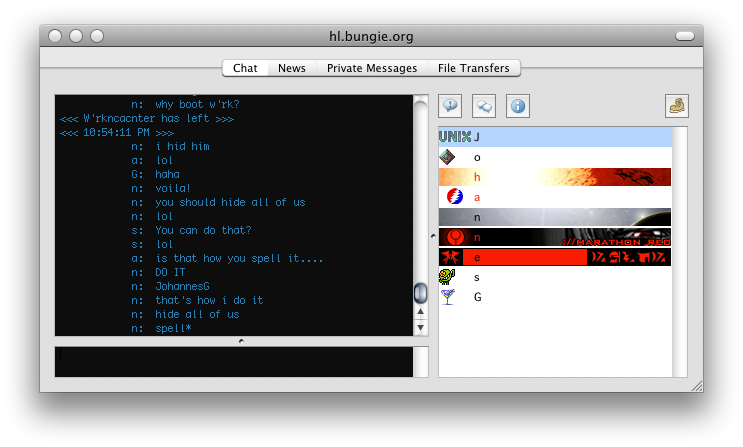The image size is (743, 447).
Task: Switch to the File Transfers tab
Action: [473, 68]
